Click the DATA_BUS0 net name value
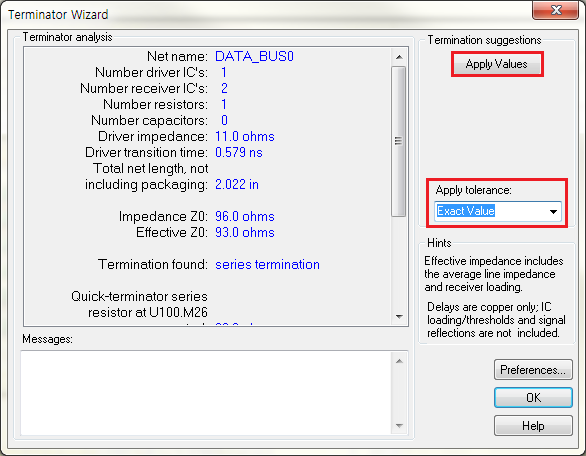The height and width of the screenshot is (456, 586). click(255, 56)
